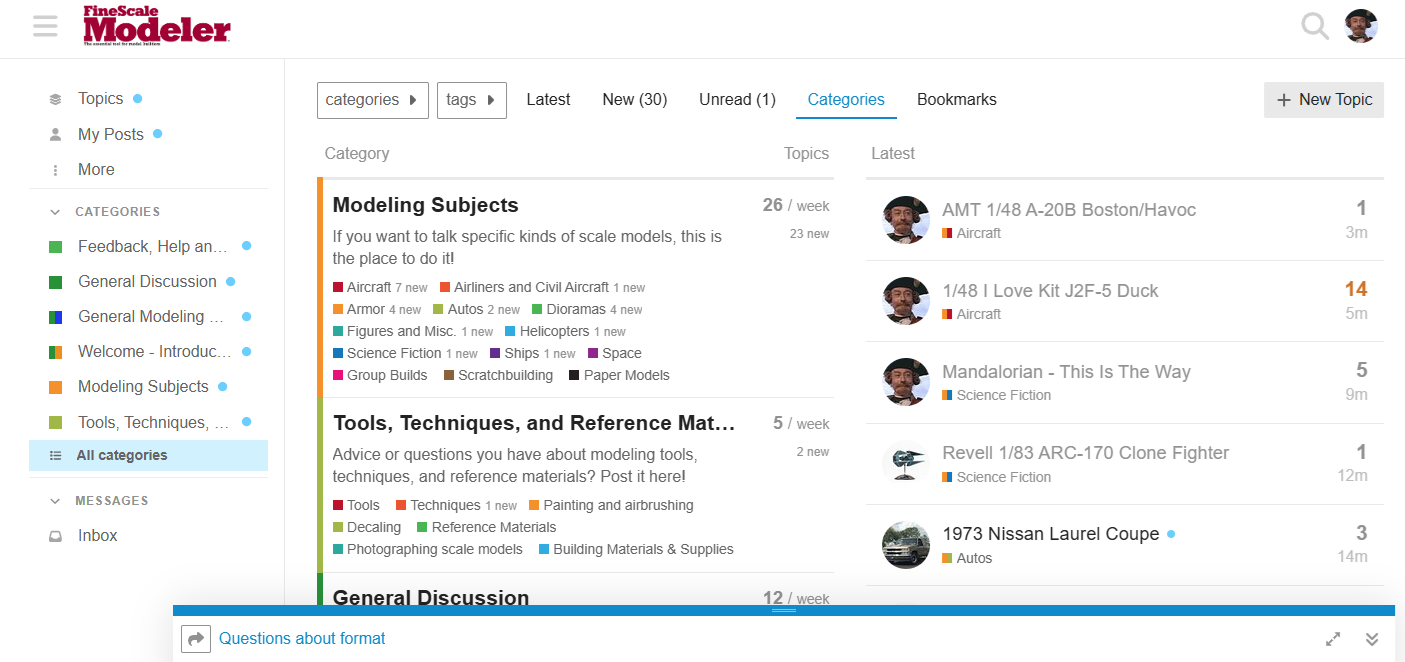1405x662 pixels.
Task: Open the Mandalorian - This Is The Way topic
Action: coord(1066,372)
